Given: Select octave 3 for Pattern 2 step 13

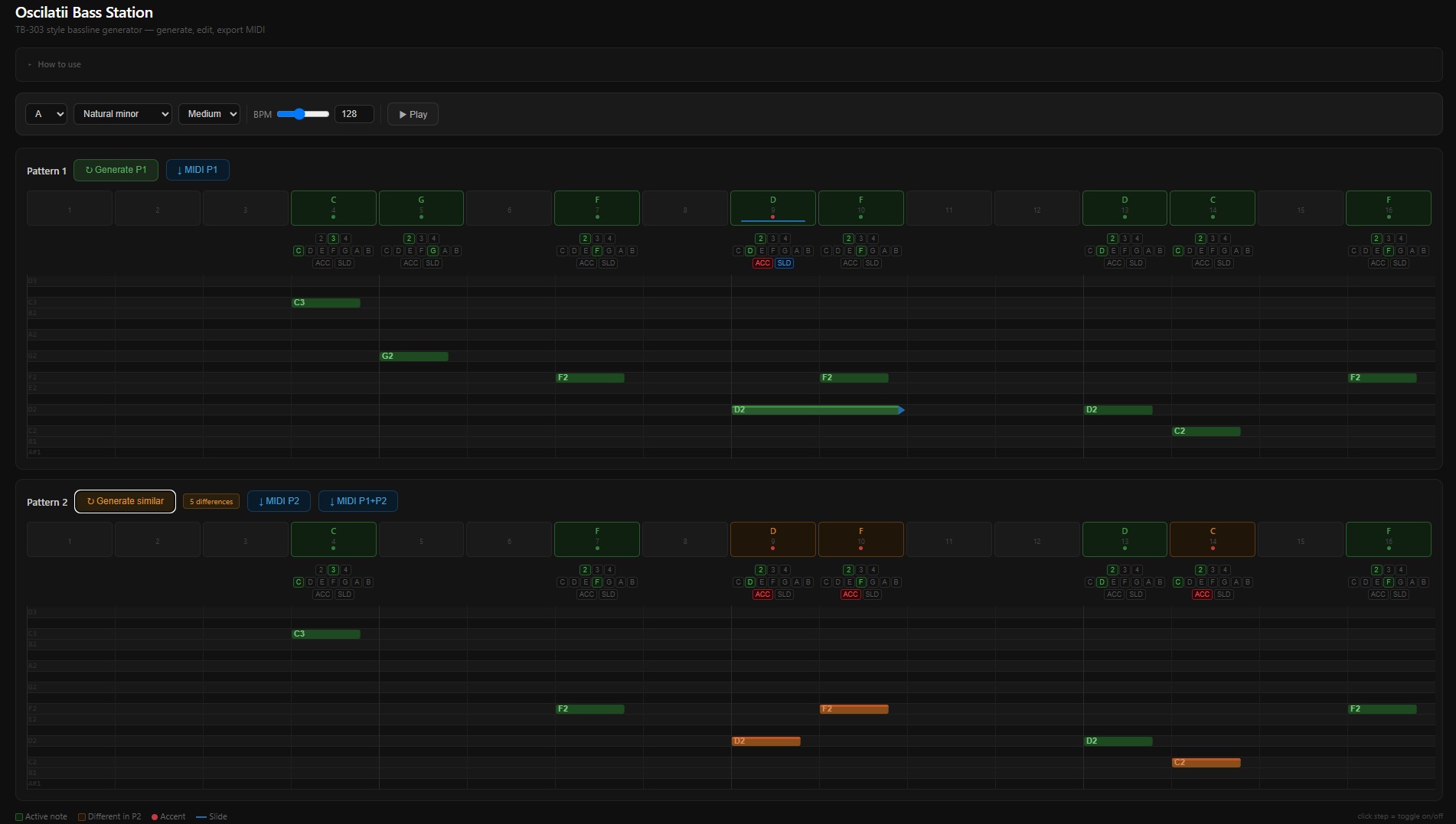Looking at the screenshot, I should point(1125,570).
